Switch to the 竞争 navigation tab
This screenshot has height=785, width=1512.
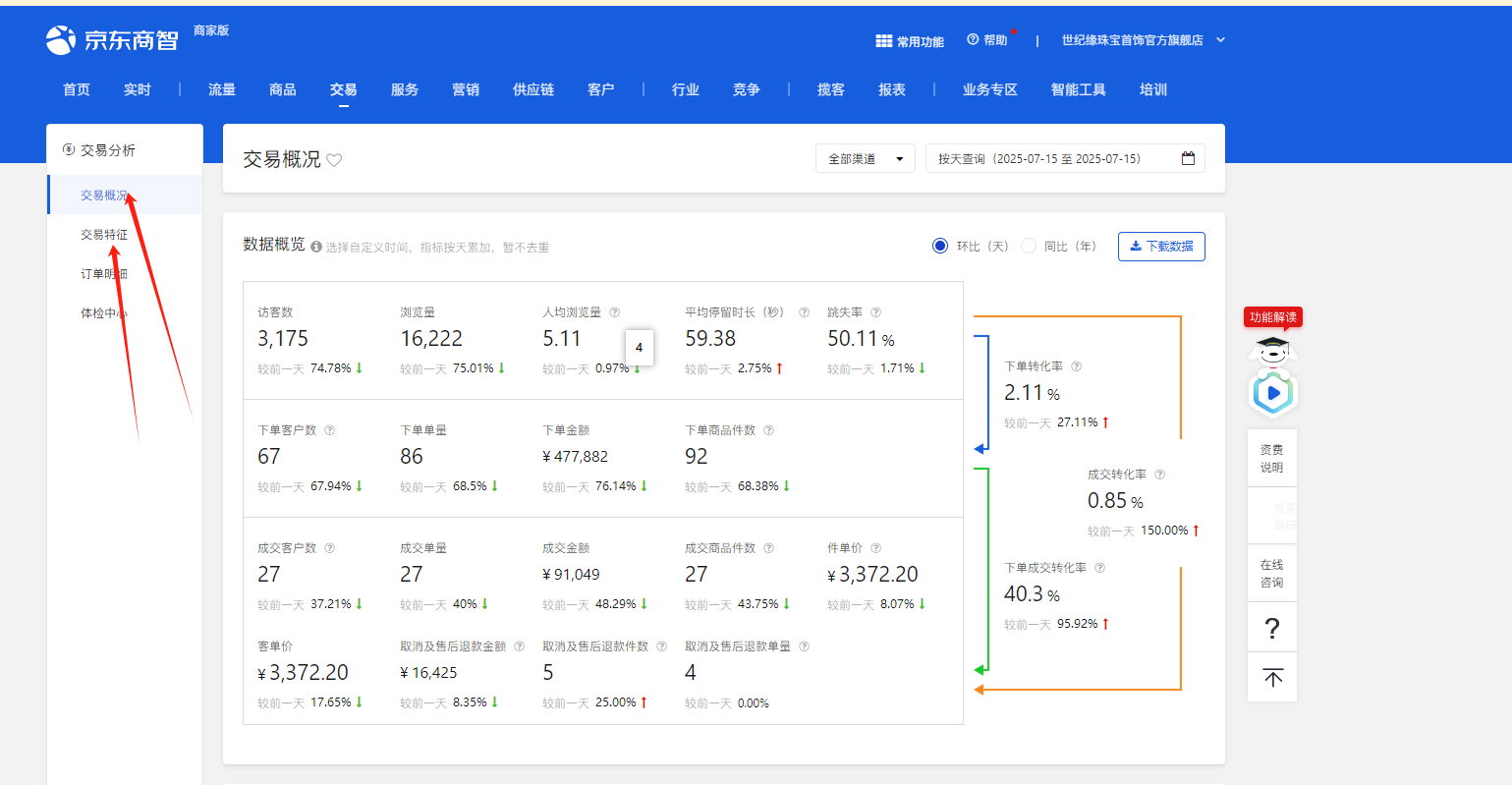746,89
